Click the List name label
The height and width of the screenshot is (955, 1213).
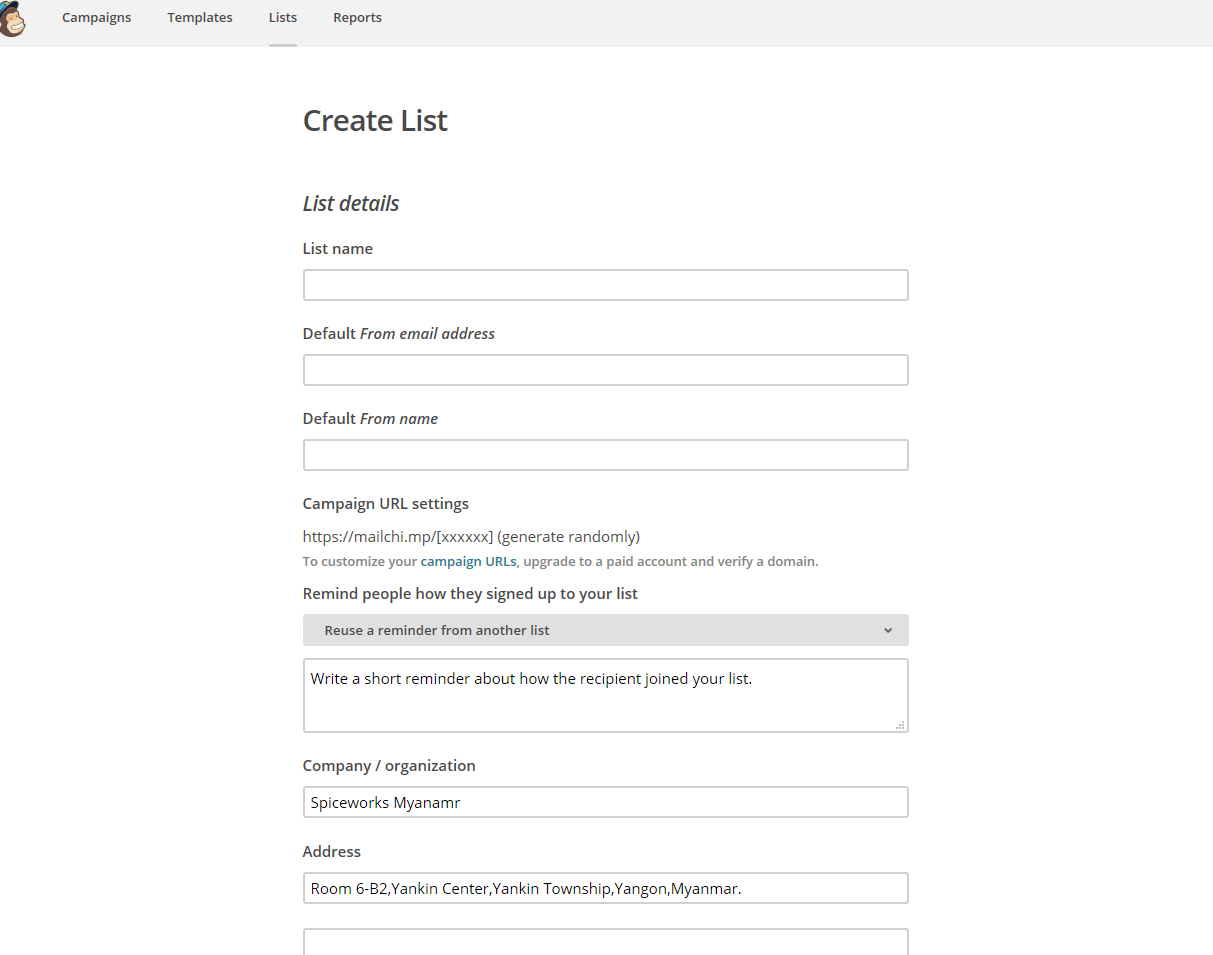coord(338,249)
